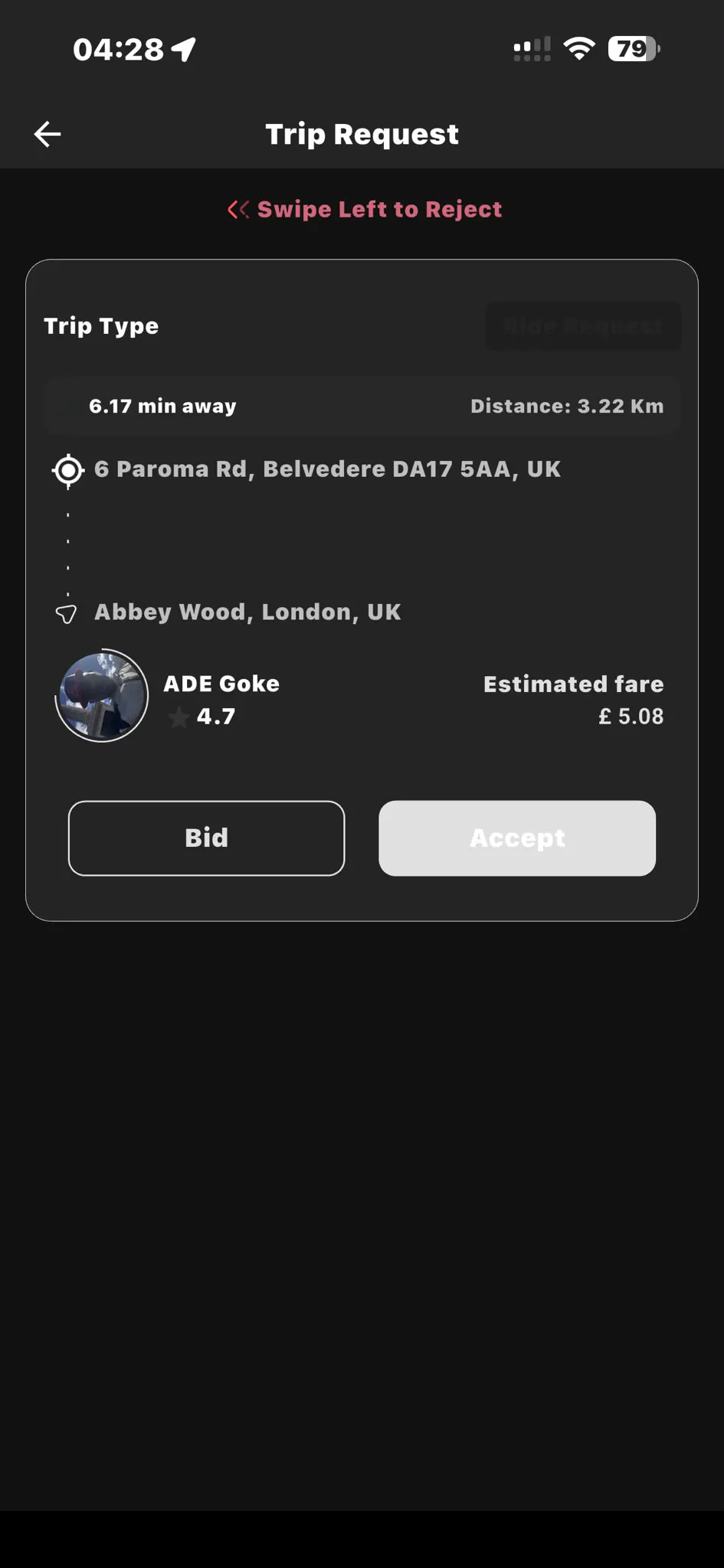724x1568 pixels.
Task: Select the Abbey Wood destination address
Action: (x=247, y=612)
